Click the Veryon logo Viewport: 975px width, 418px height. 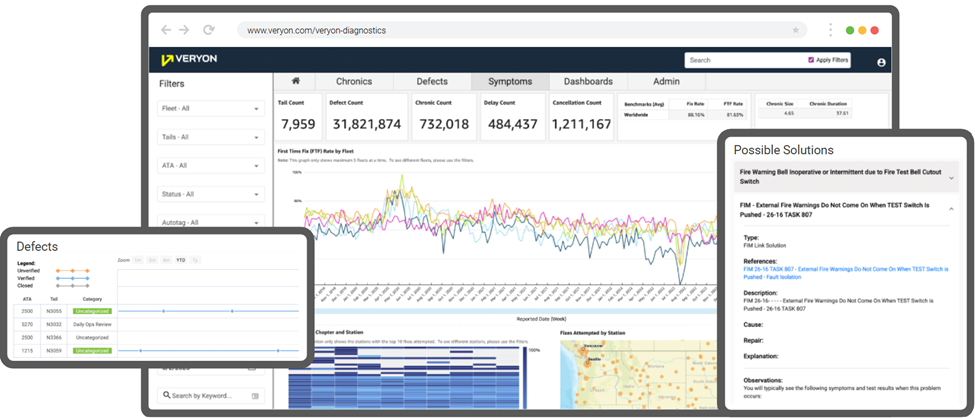click(x=189, y=60)
